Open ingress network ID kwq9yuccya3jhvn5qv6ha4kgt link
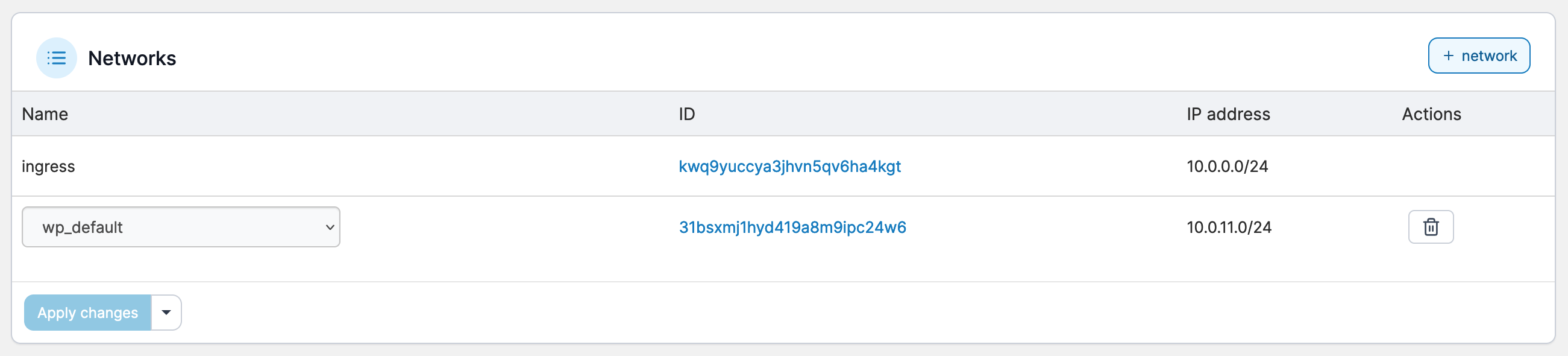The width and height of the screenshot is (1568, 356). point(789,167)
